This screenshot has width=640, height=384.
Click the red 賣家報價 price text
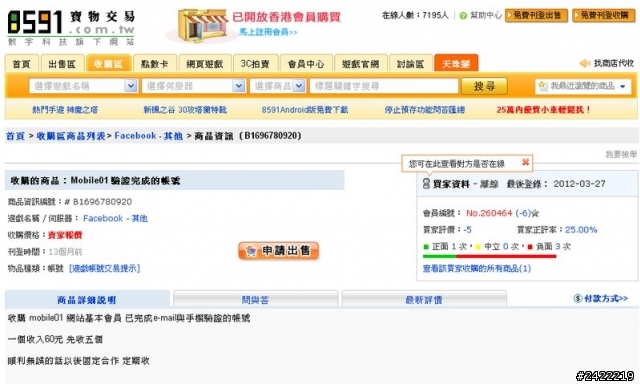pyautogui.click(x=65, y=235)
